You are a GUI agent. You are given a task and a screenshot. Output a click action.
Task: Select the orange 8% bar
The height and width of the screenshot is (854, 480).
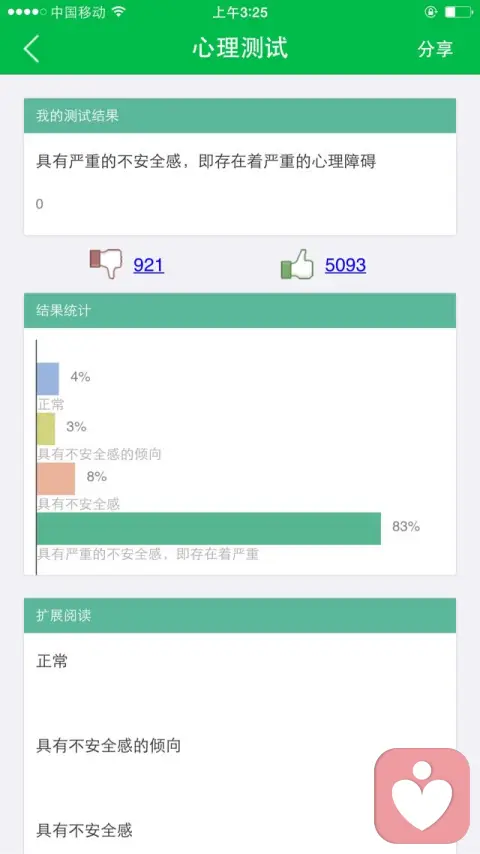pyautogui.click(x=56, y=479)
